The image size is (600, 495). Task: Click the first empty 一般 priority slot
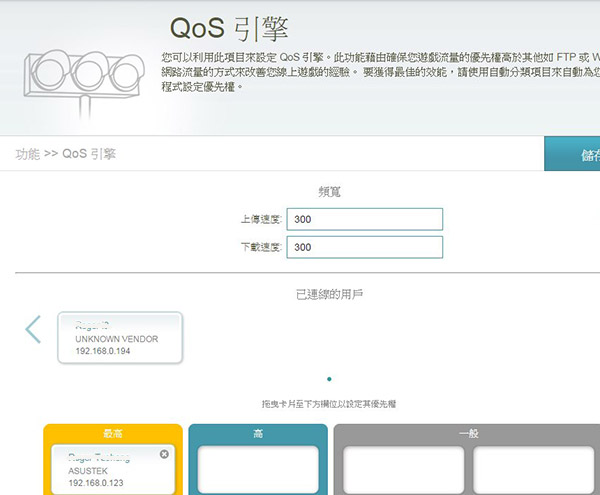point(403,470)
